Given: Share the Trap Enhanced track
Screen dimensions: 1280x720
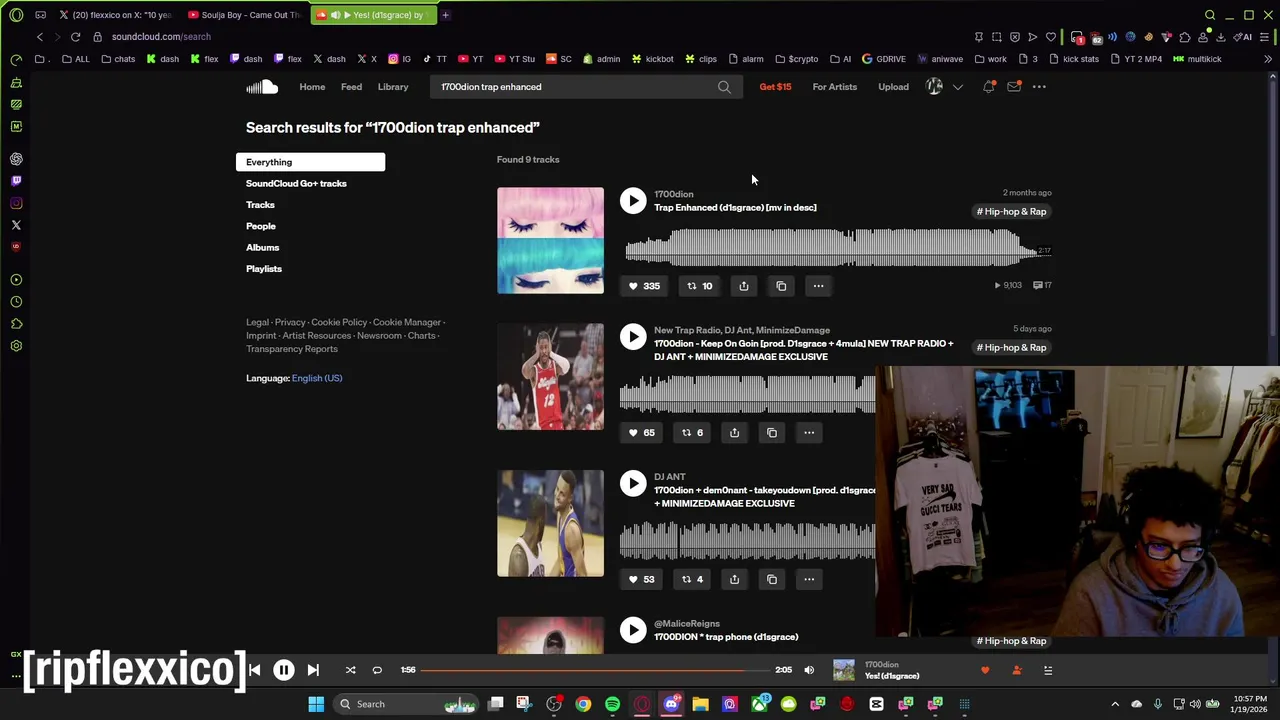Looking at the screenshot, I should pos(743,286).
